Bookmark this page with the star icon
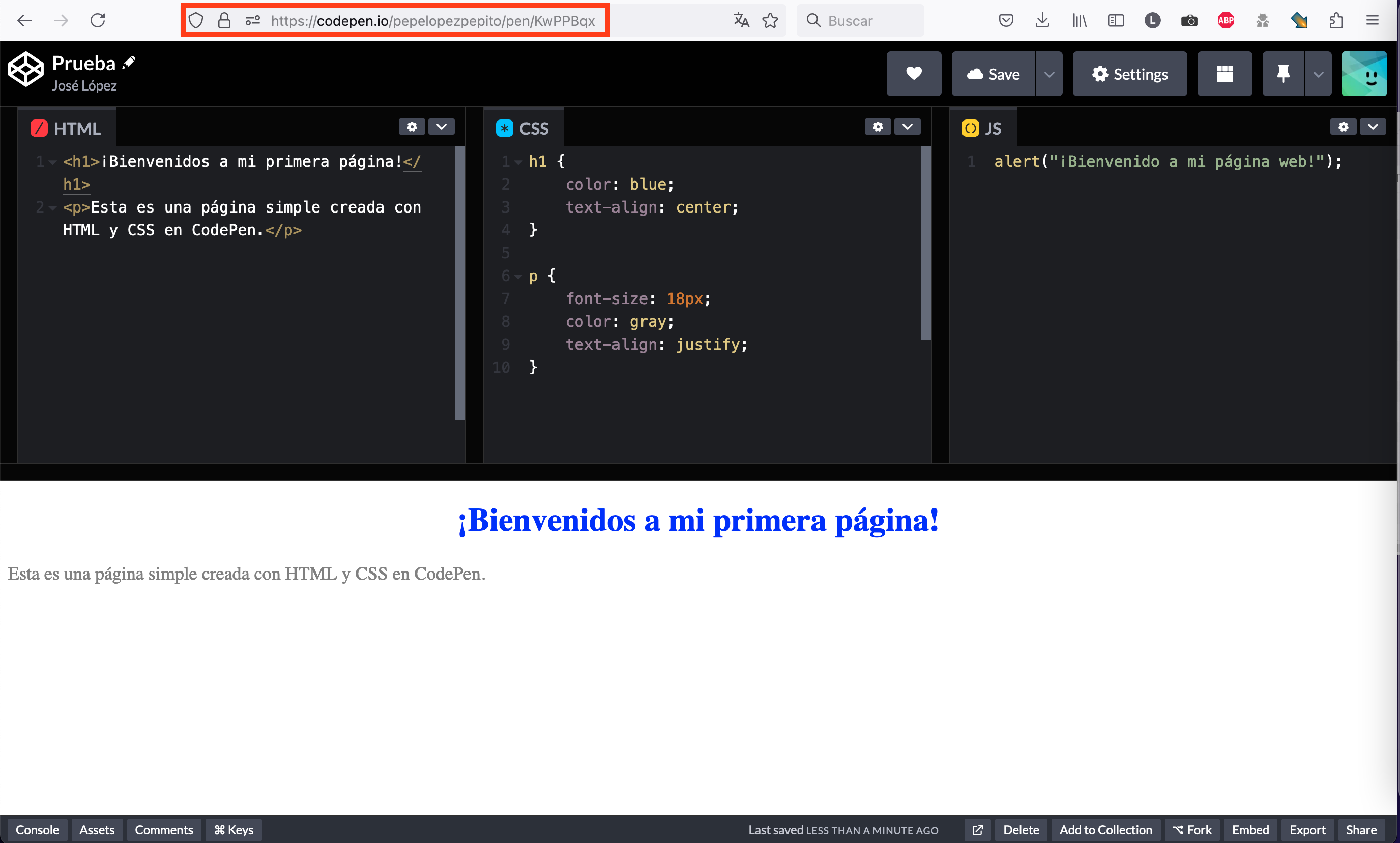Screen dimensions: 1400x843 click(770, 21)
